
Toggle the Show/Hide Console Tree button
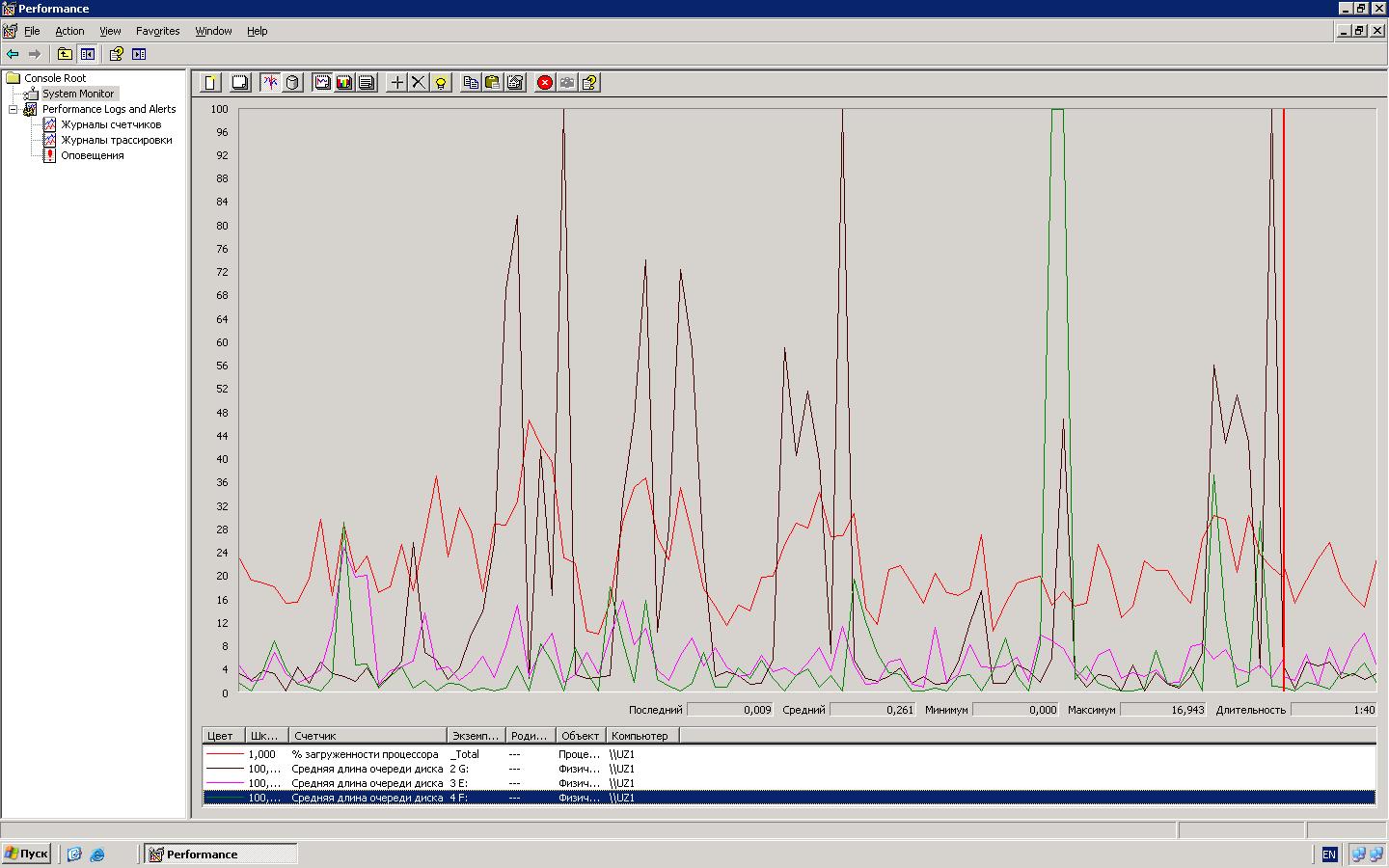[88, 54]
